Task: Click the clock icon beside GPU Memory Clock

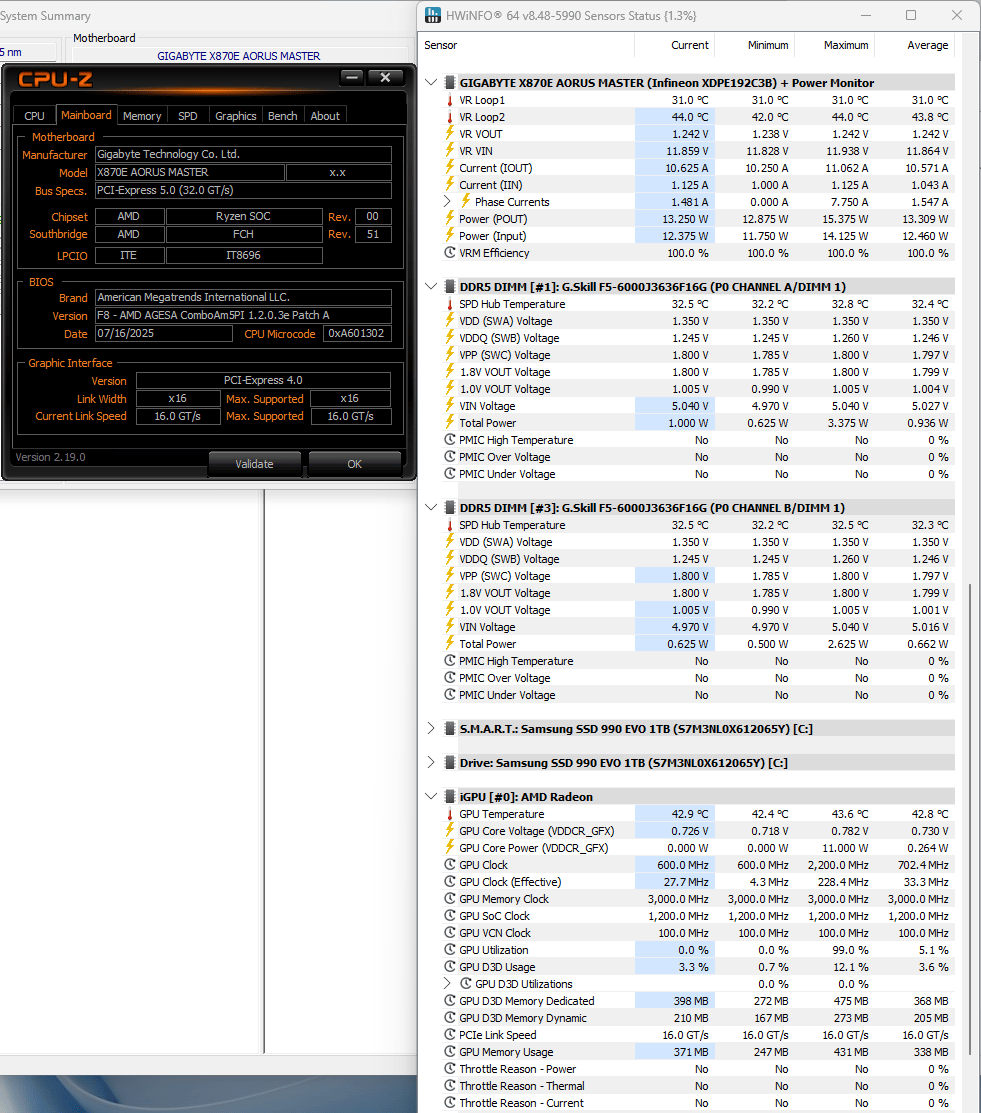Action: (x=449, y=899)
